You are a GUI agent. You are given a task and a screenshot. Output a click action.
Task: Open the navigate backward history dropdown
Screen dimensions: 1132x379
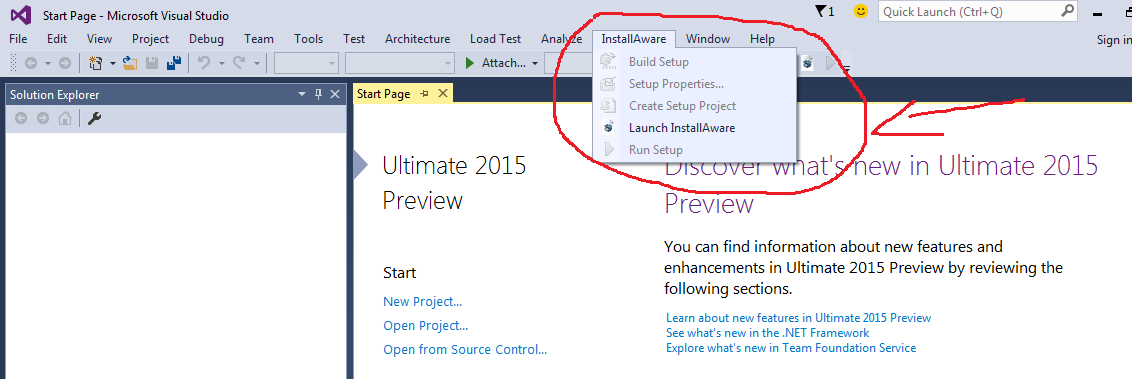coord(48,64)
